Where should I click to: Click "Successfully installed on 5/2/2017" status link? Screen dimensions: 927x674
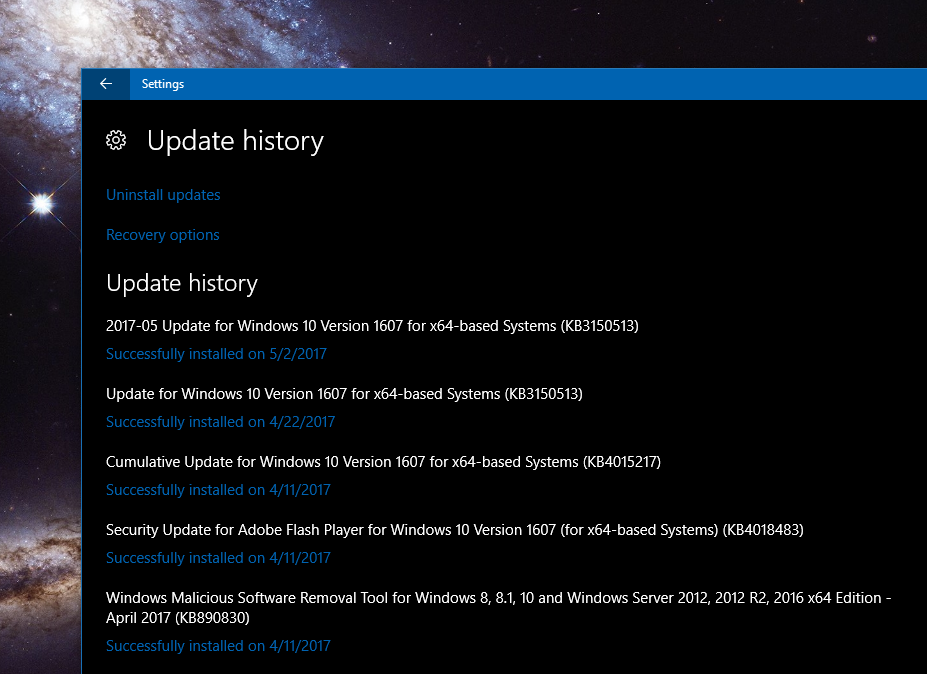[216, 354]
